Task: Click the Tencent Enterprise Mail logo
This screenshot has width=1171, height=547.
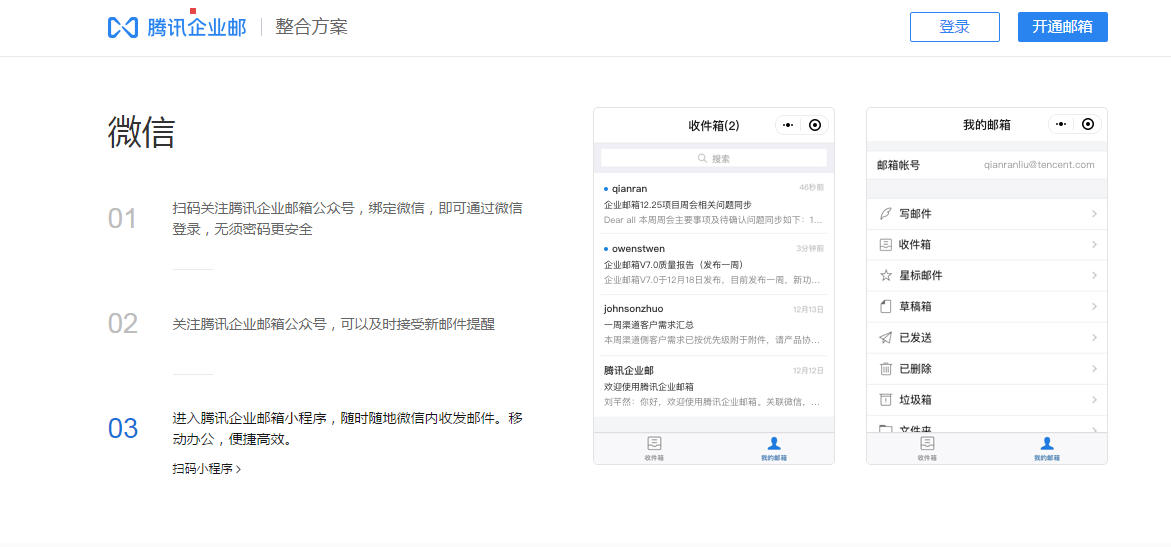Action: pyautogui.click(x=176, y=27)
